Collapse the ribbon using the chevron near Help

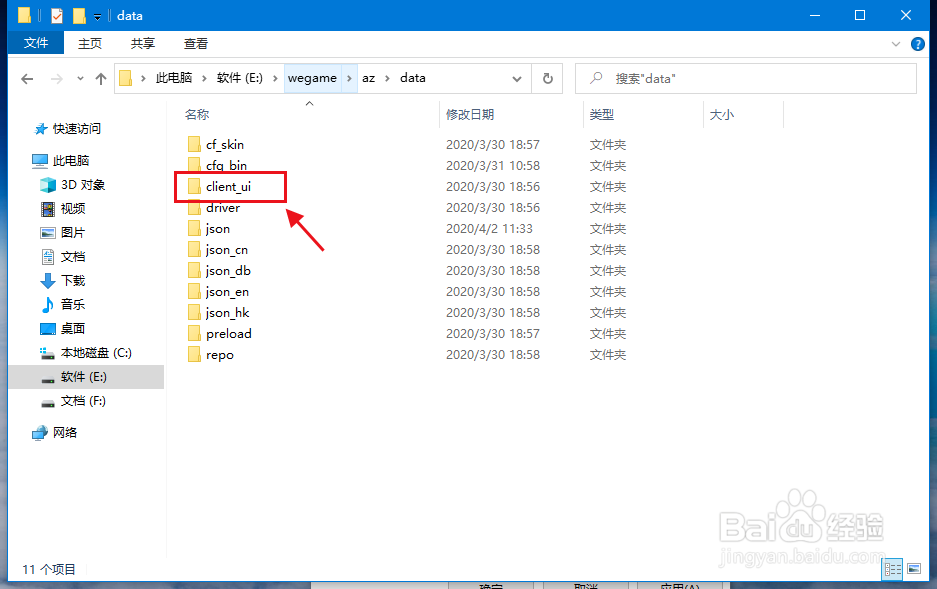(x=896, y=43)
